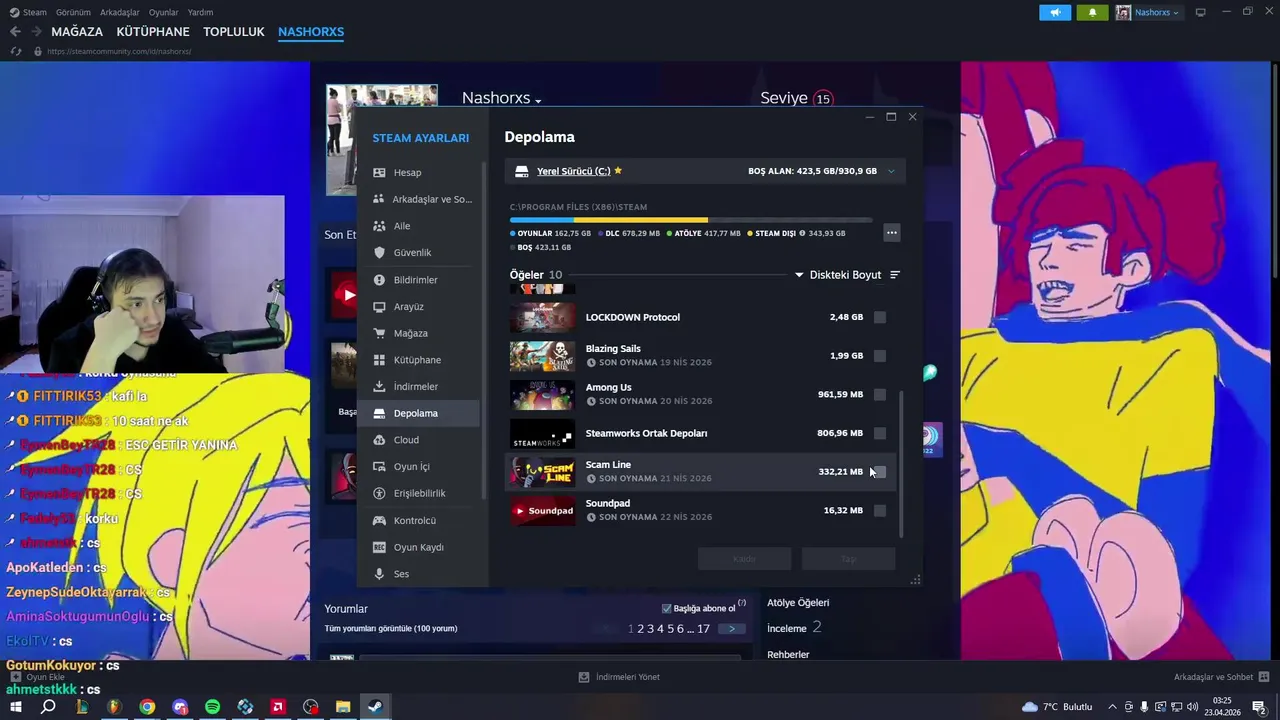Tick the Scam Line checkbox
The width and height of the screenshot is (1280, 720).
880,472
